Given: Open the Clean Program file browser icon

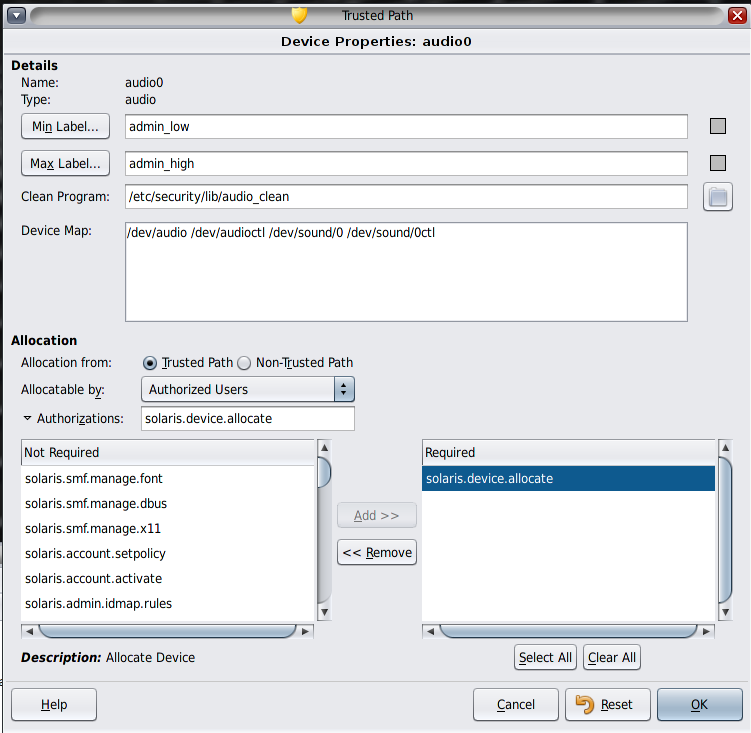Looking at the screenshot, I should coord(717,197).
